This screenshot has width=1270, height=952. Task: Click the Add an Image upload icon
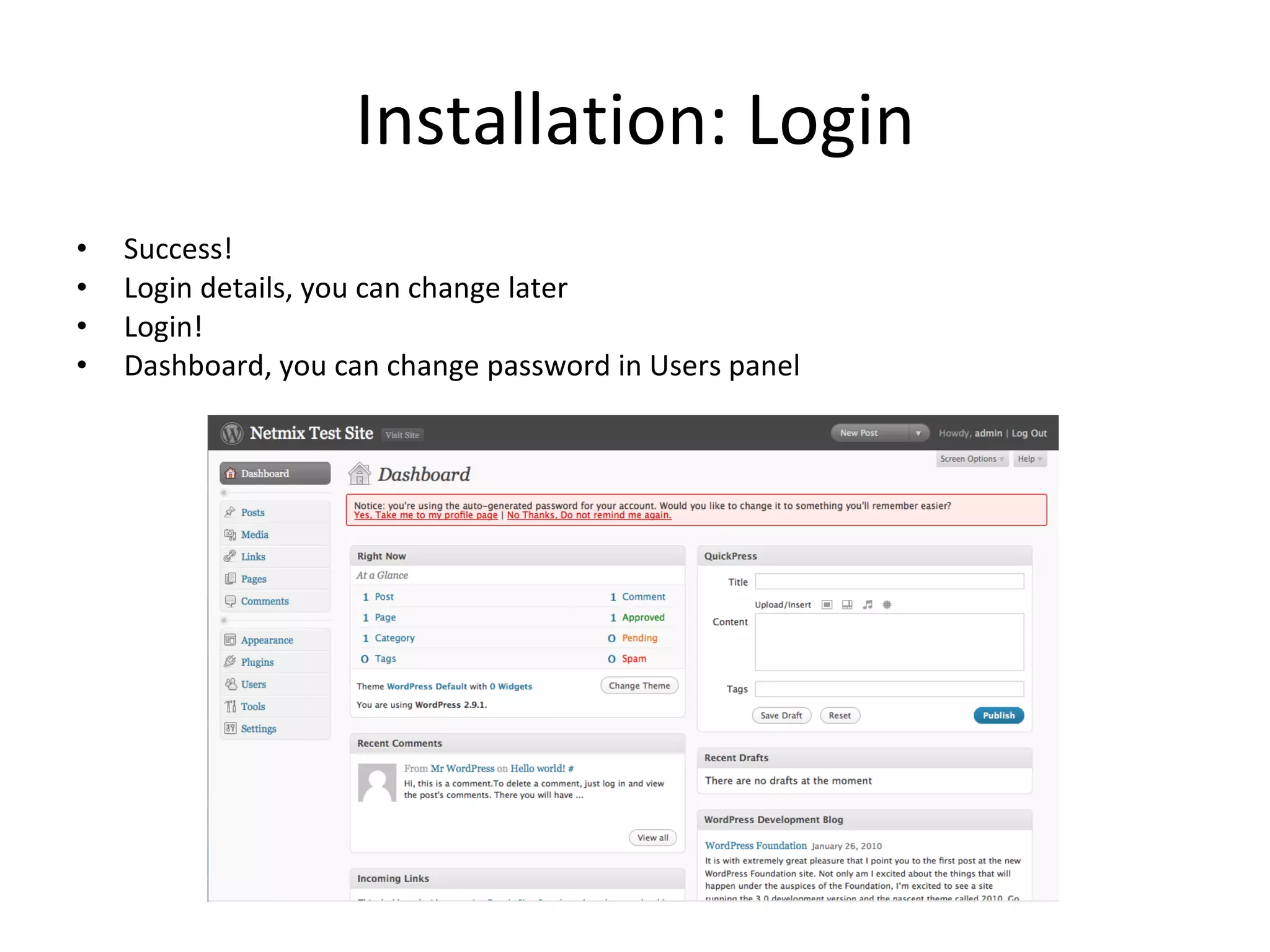(x=827, y=604)
